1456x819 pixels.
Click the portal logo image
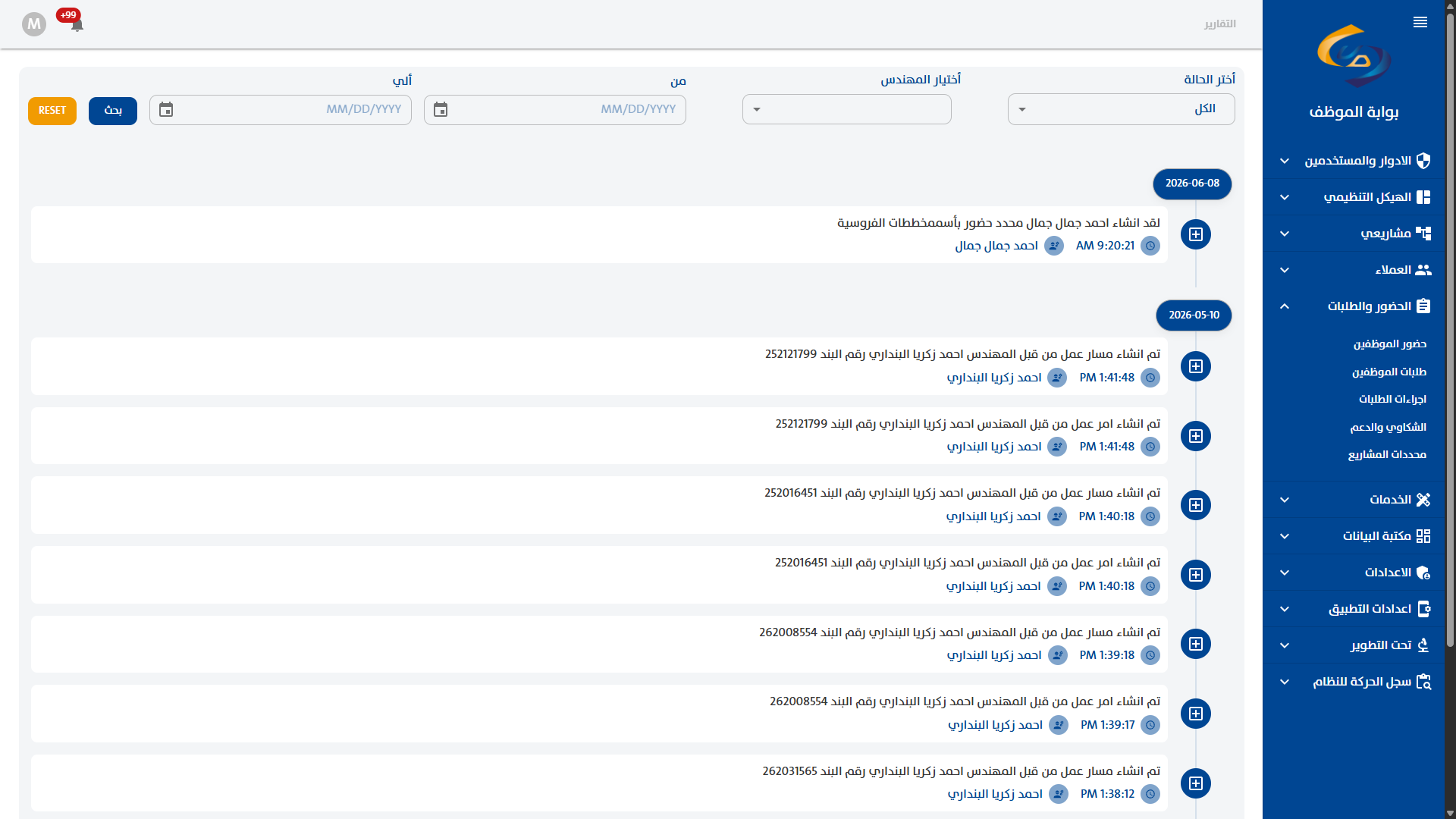click(x=1354, y=56)
